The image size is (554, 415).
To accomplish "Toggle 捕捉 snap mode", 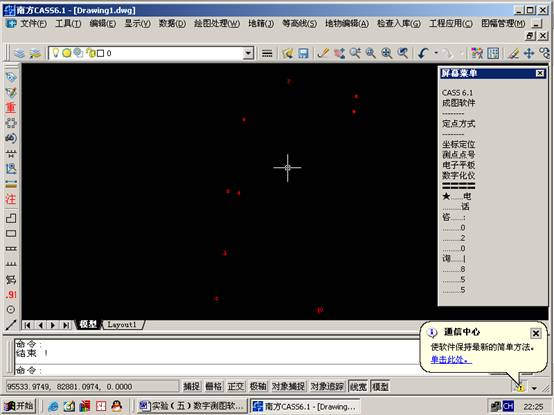I will [x=191, y=386].
